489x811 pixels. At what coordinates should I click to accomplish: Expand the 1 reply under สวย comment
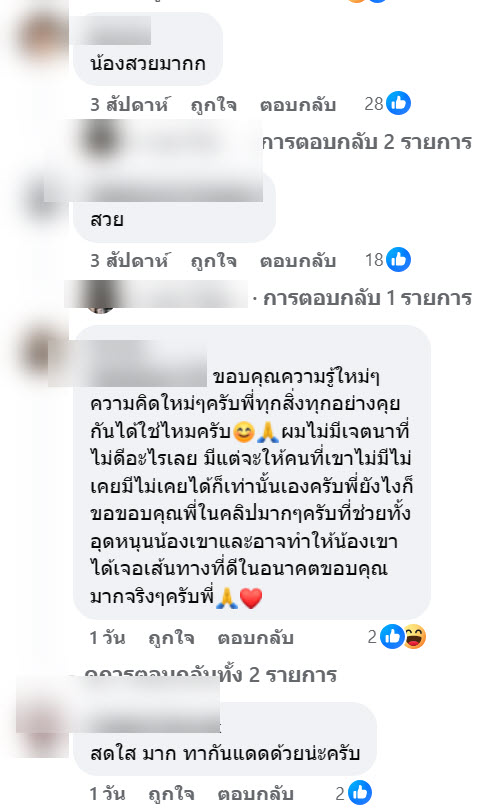tap(367, 298)
